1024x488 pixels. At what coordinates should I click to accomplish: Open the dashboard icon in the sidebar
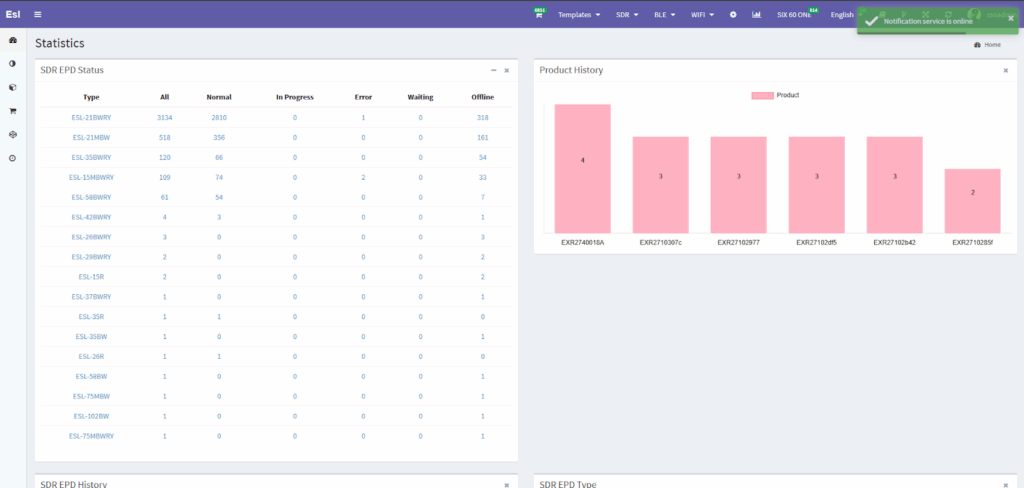coord(12,40)
